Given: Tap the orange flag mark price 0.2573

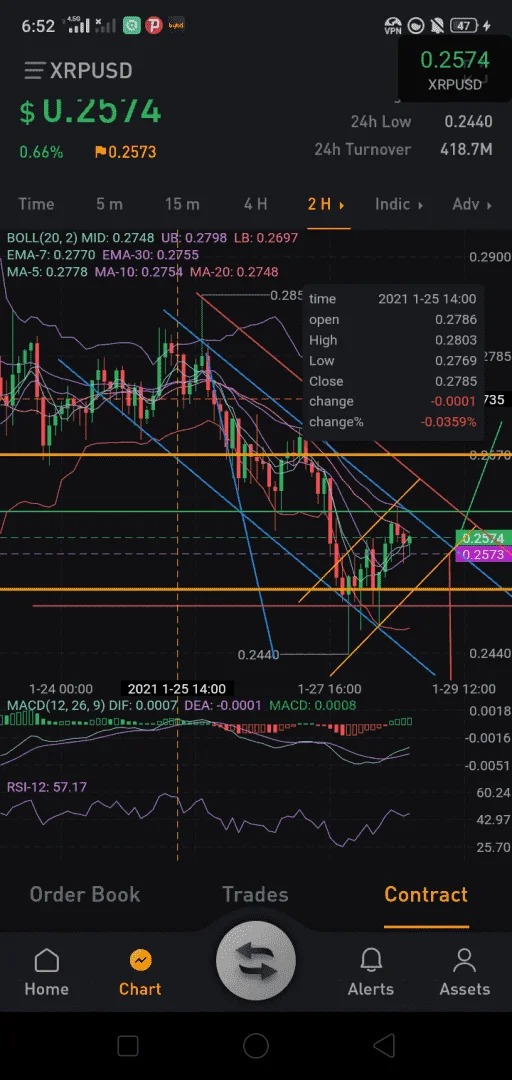Looking at the screenshot, I should (125, 152).
